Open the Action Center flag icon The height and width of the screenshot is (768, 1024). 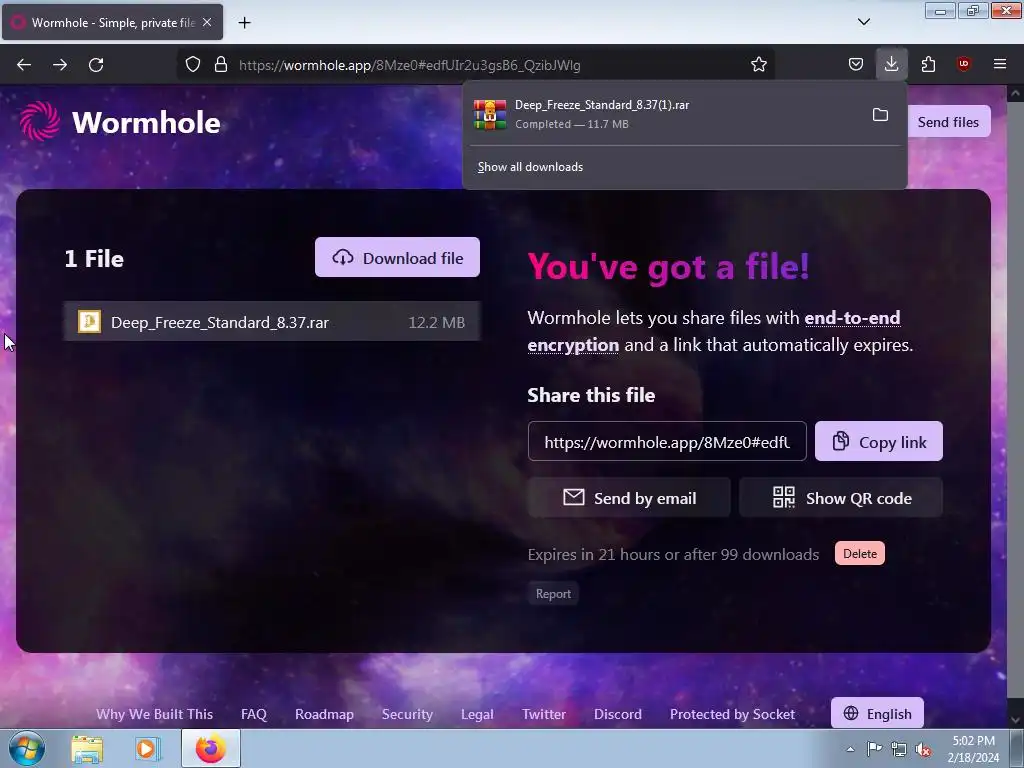point(874,749)
